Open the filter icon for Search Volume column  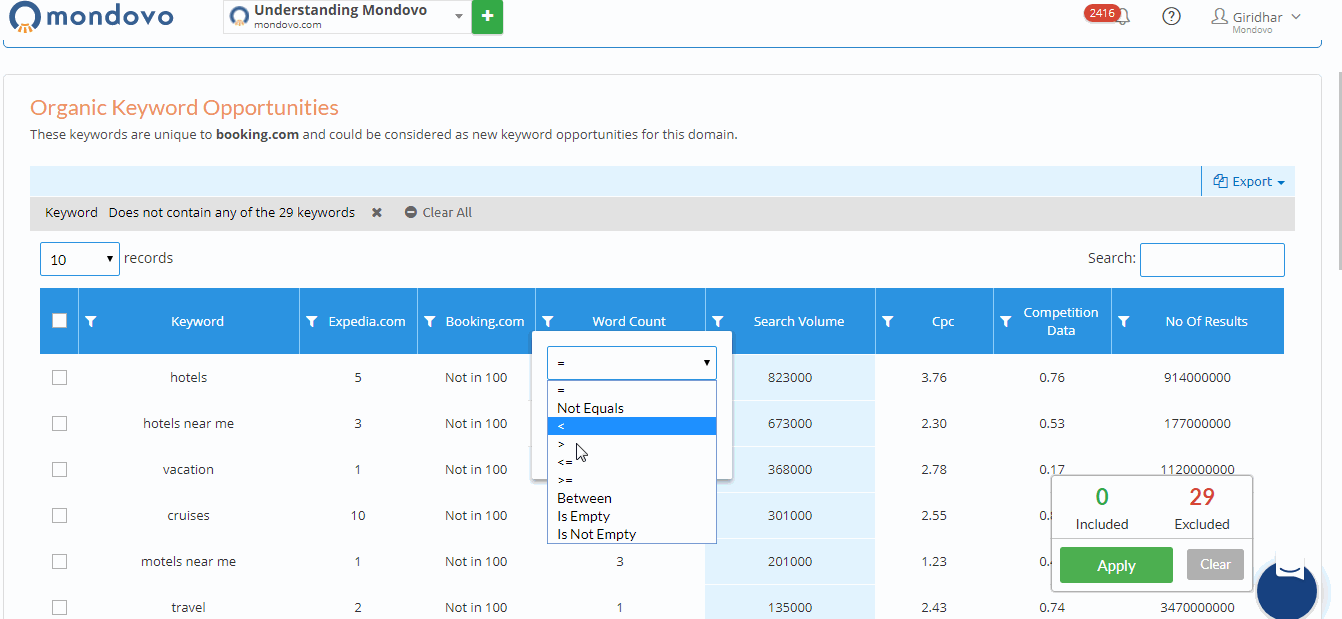[x=718, y=321]
